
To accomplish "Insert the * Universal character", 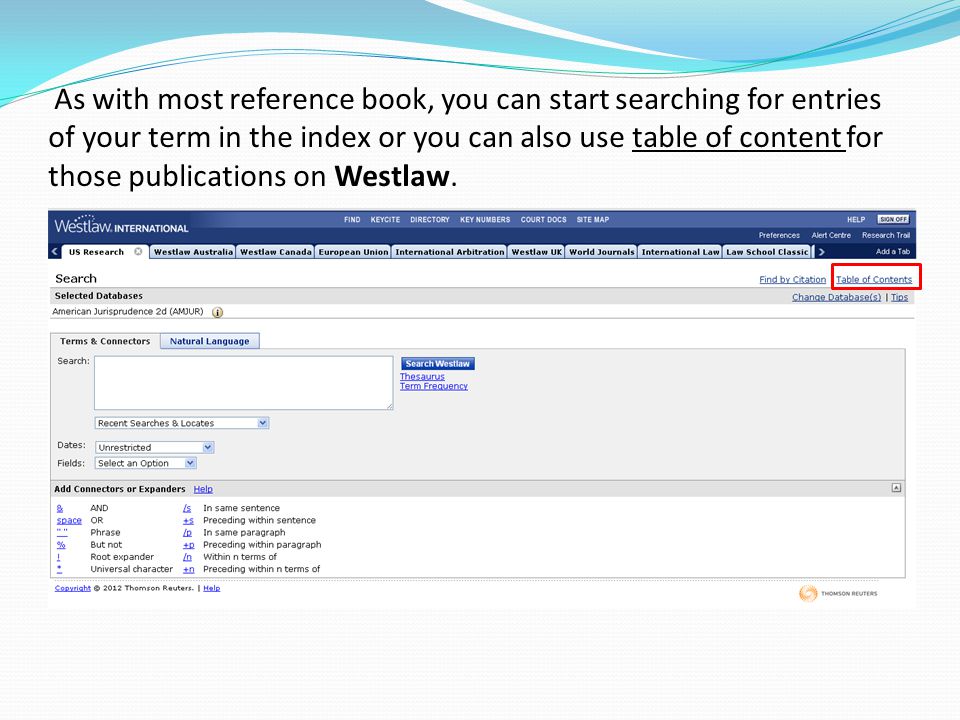I will (59, 569).
